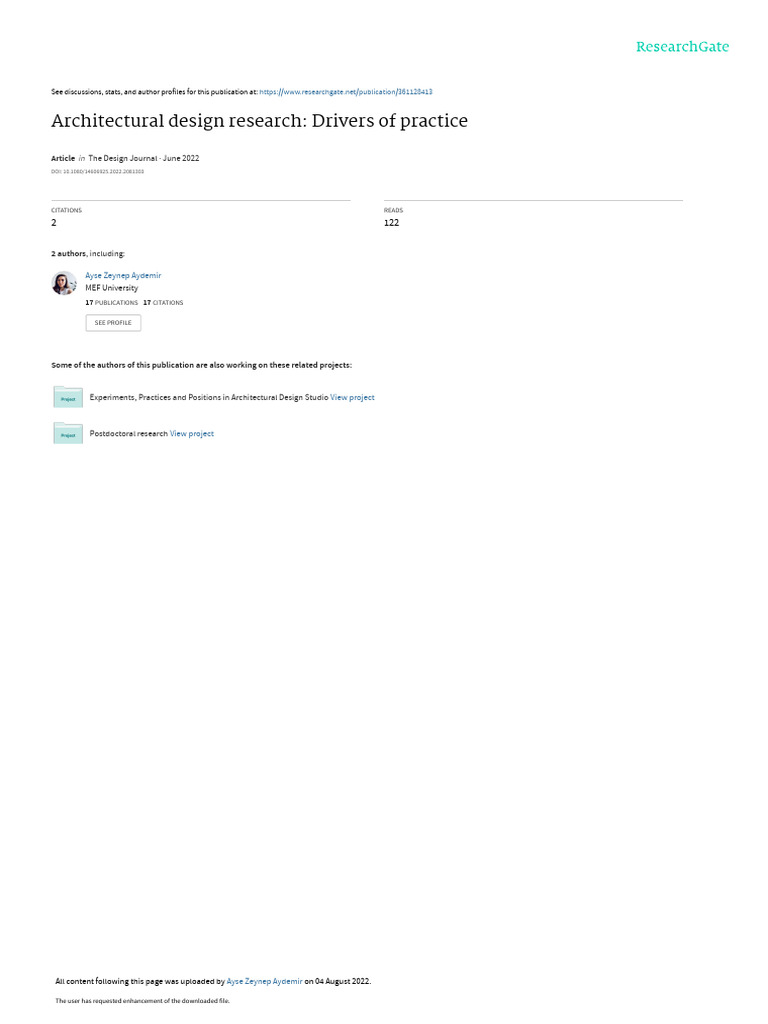Click the Experiments, Practices and Positions project title
The image size is (768, 1024).
[x=209, y=397]
